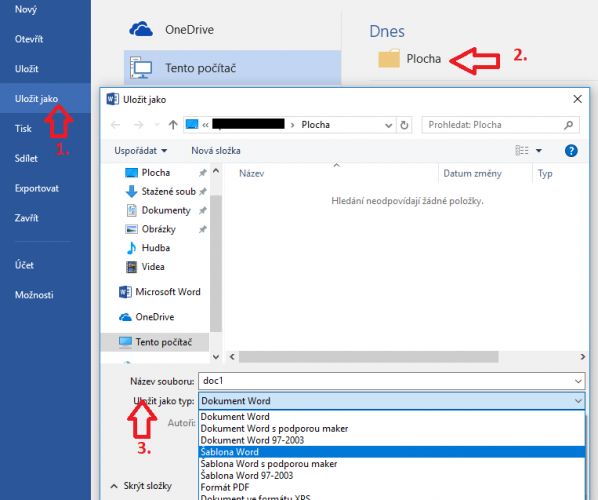Select OneDrive in the navigation pane
This screenshot has width=598, height=500.
coord(146,317)
